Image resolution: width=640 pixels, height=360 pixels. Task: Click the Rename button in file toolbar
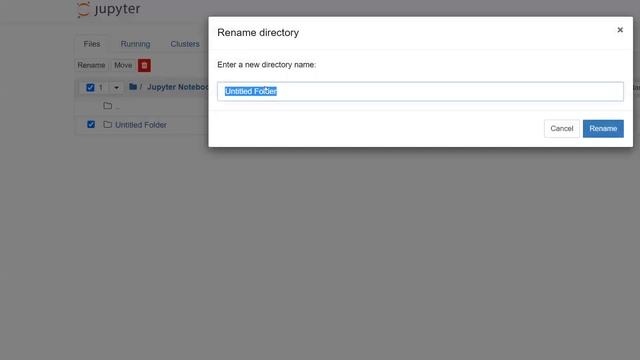(91, 65)
